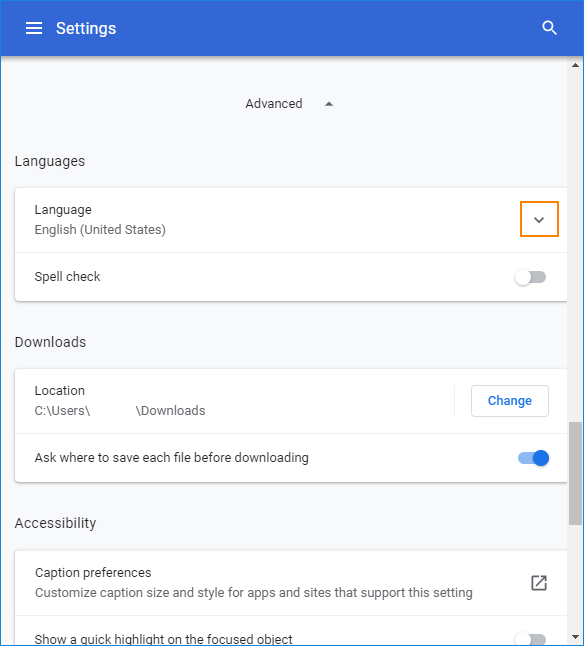Screen dimensions: 584x646
Task: Click the Downloads path text
Action: tap(120, 411)
